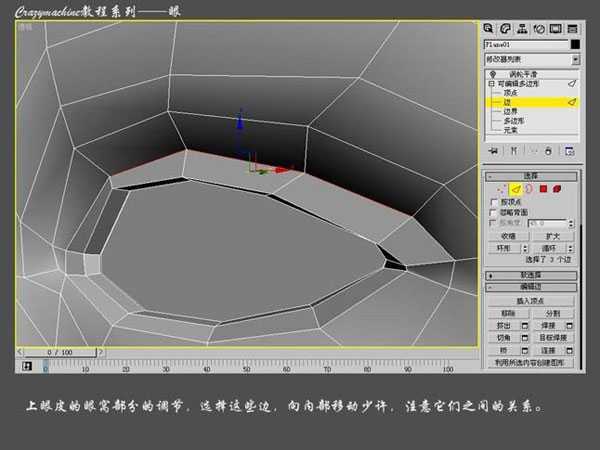This screenshot has height=450, width=600.
Task: Toggle the grayed 按角度 checkbox
Action: tap(493, 223)
